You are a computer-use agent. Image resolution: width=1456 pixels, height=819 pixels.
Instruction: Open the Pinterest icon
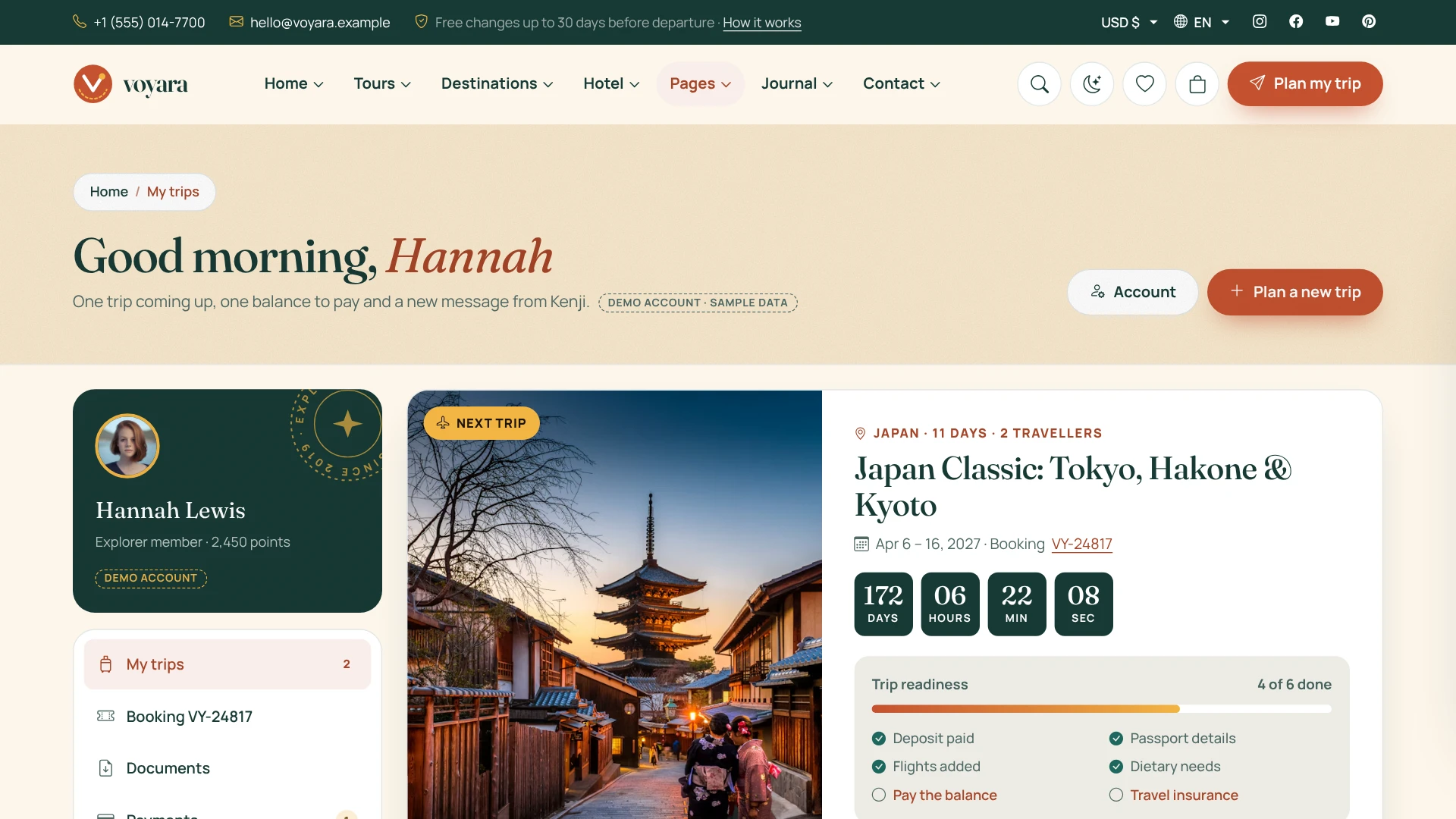[x=1369, y=21]
